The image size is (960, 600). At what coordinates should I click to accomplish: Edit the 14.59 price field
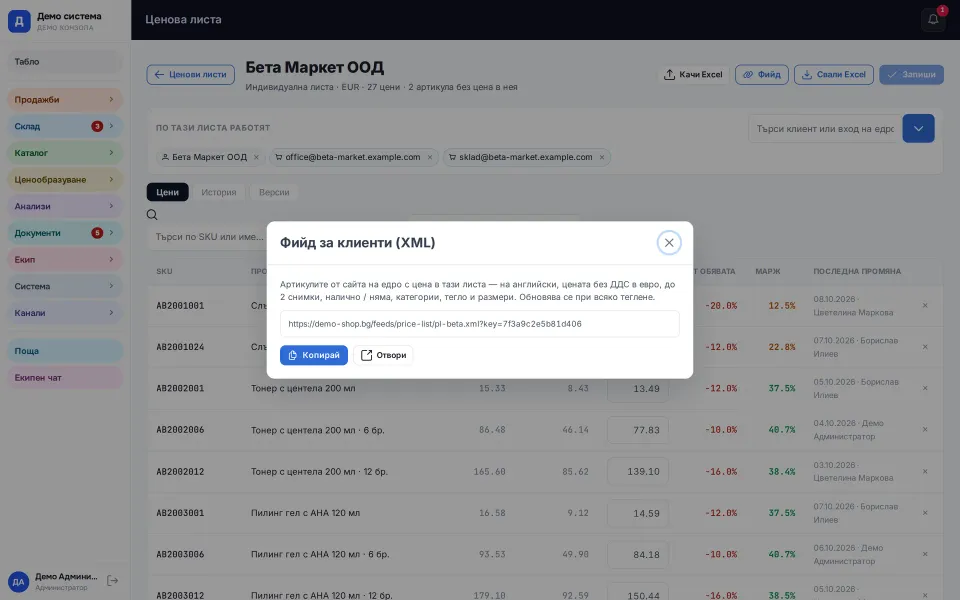pyautogui.click(x=638, y=514)
